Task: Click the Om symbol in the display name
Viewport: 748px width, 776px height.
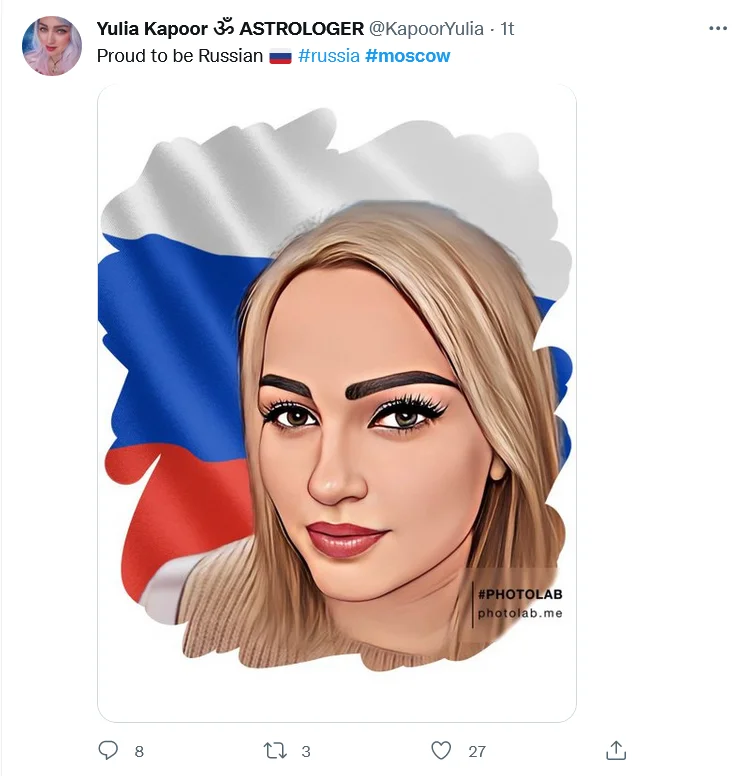Action: tap(222, 29)
